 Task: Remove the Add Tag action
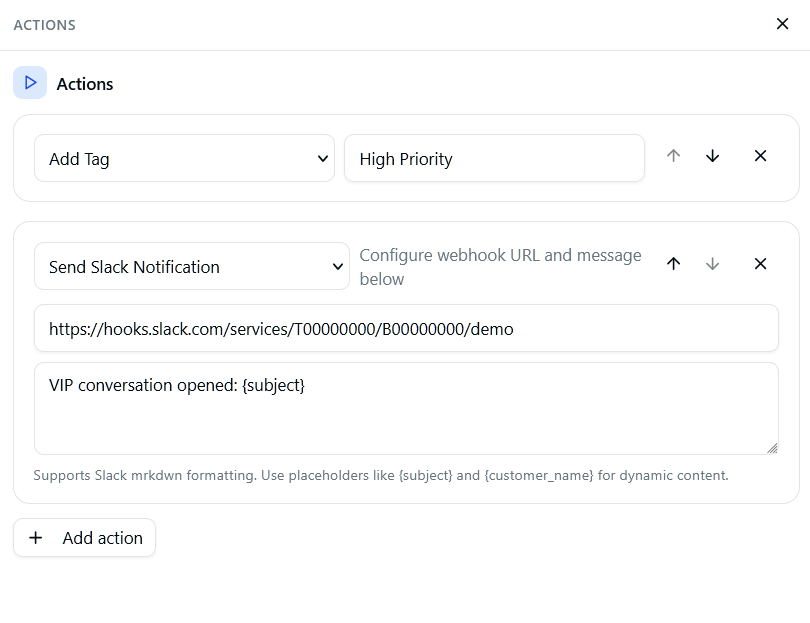[x=760, y=156]
